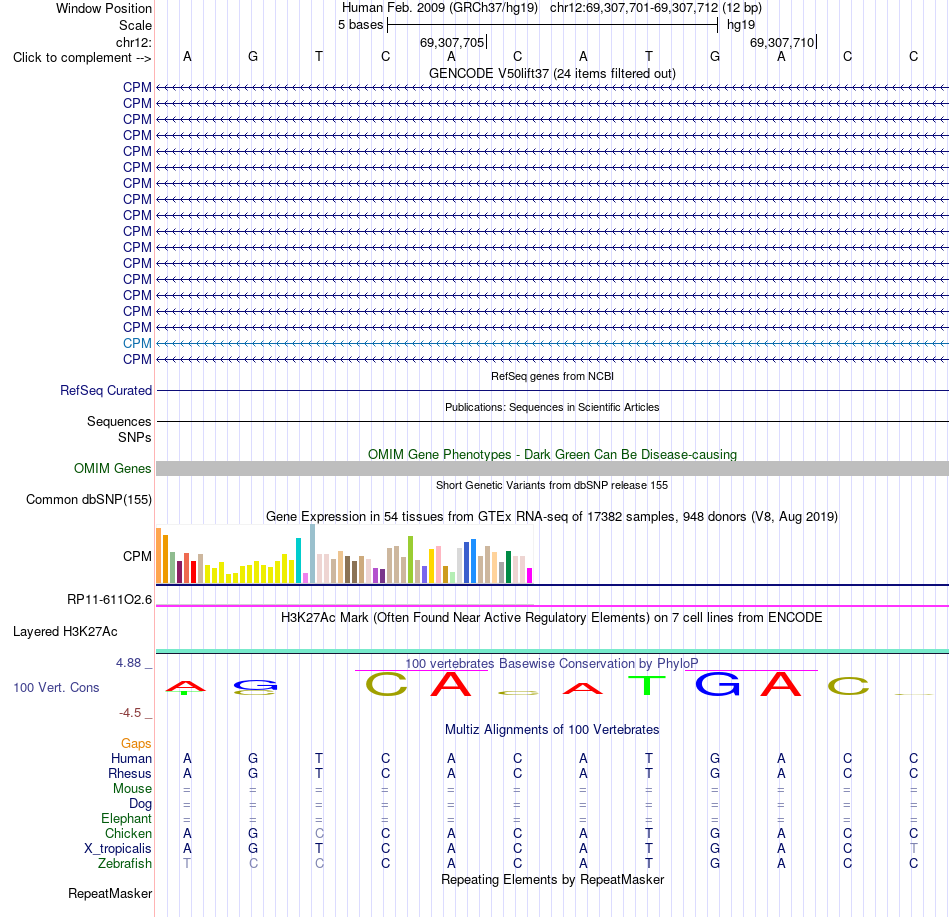Click the Sequences track label

[x=119, y=422]
